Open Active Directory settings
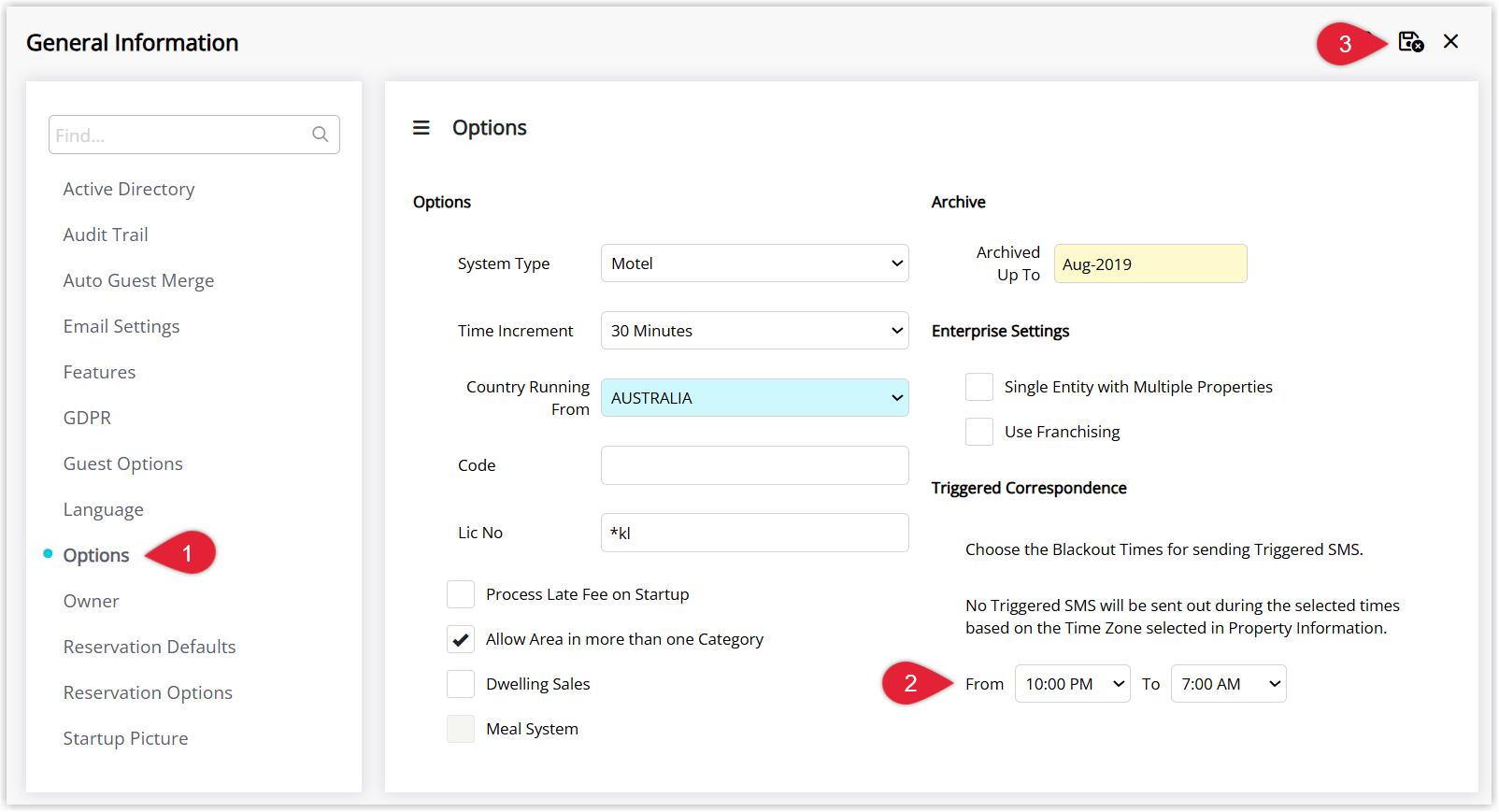This screenshot has width=1499, height=812. click(x=129, y=189)
